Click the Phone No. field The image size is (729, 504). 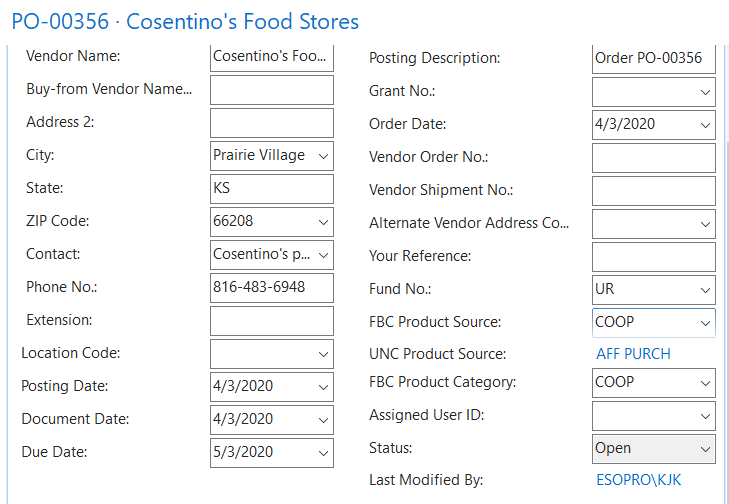point(271,288)
